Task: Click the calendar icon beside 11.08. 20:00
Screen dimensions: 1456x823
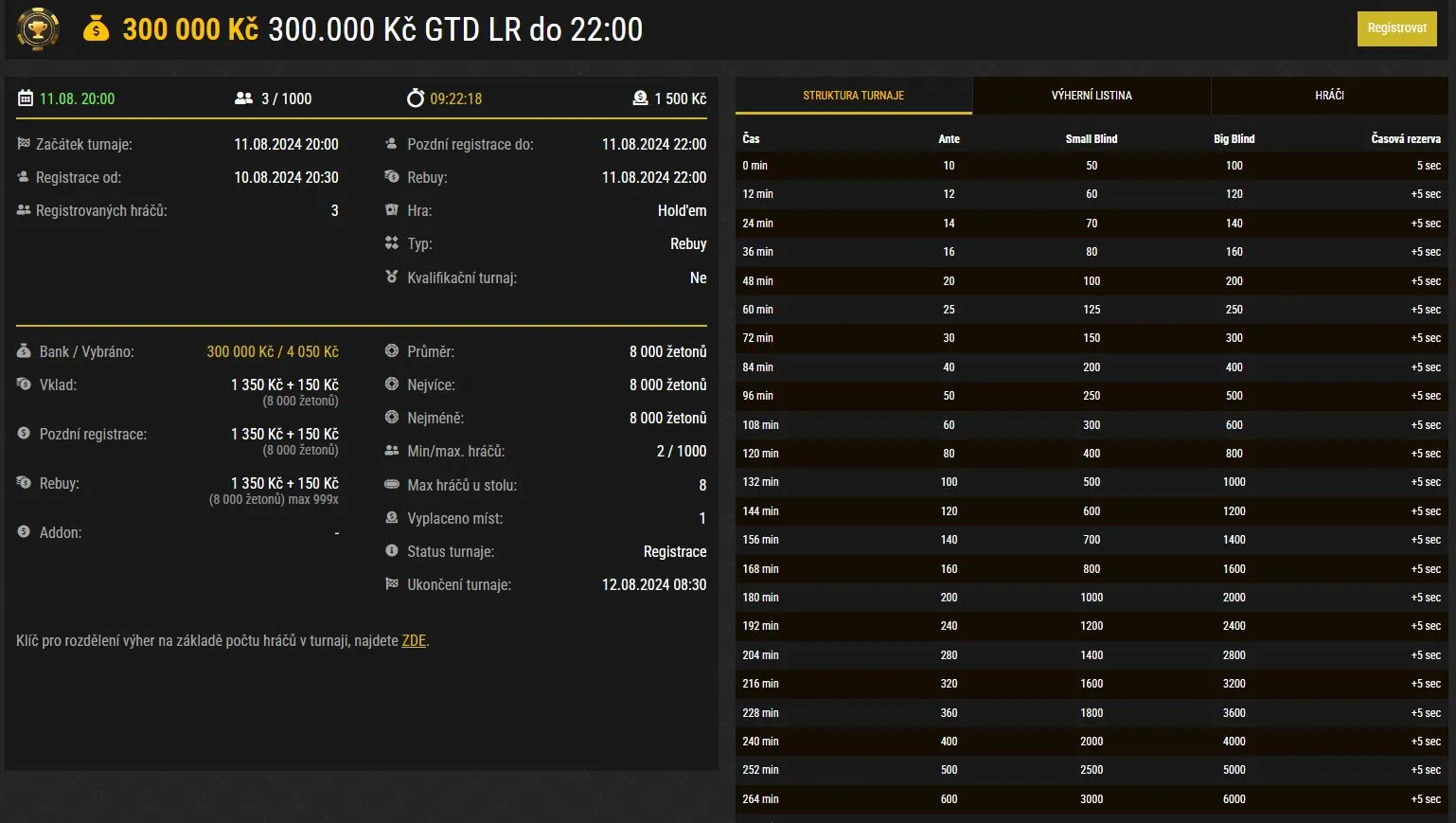Action: click(26, 98)
